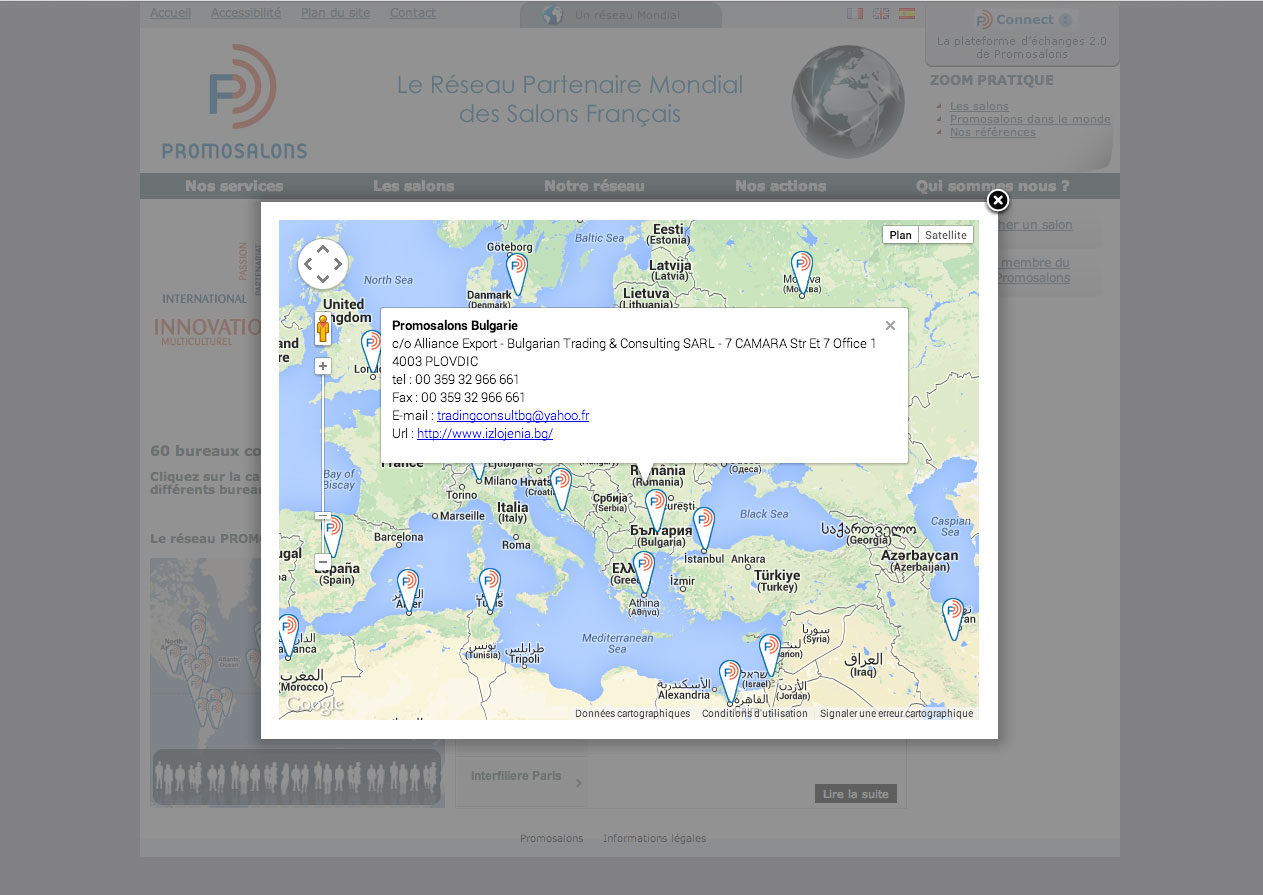The width and height of the screenshot is (1263, 895).
Task: Select the map marker near Israel
Action: tap(769, 655)
